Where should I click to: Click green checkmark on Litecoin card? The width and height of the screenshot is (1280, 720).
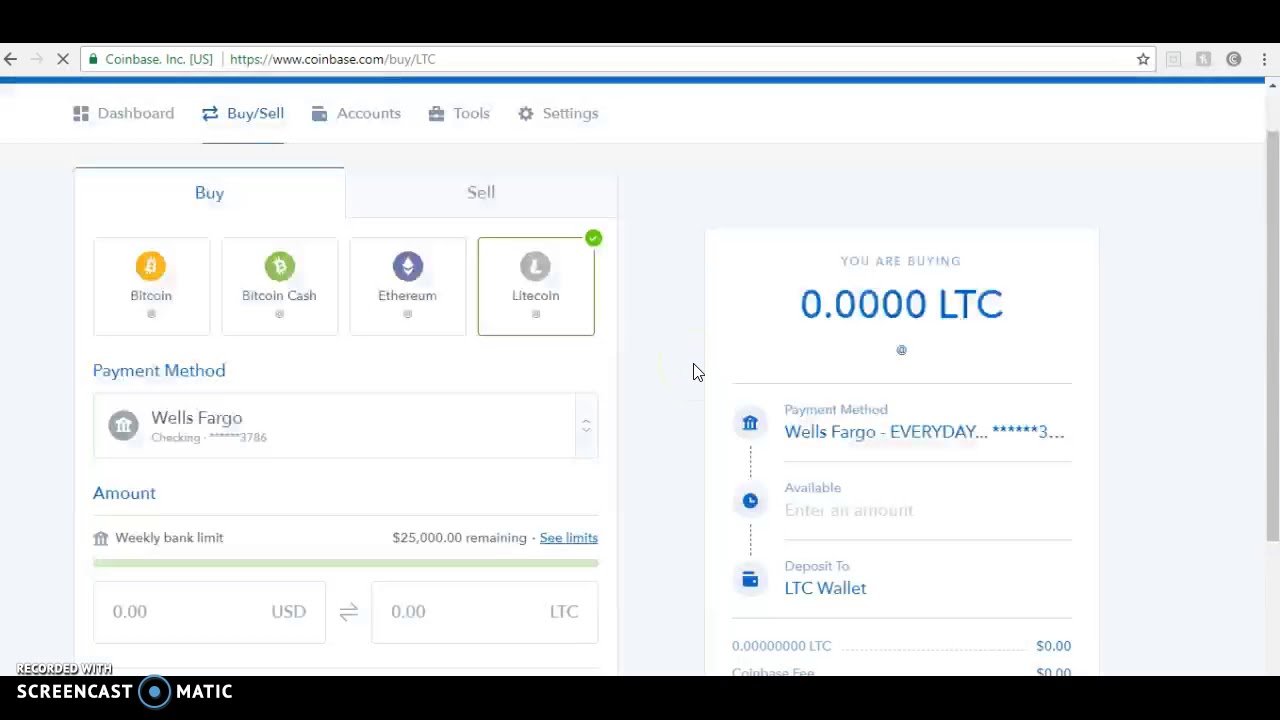pos(593,238)
